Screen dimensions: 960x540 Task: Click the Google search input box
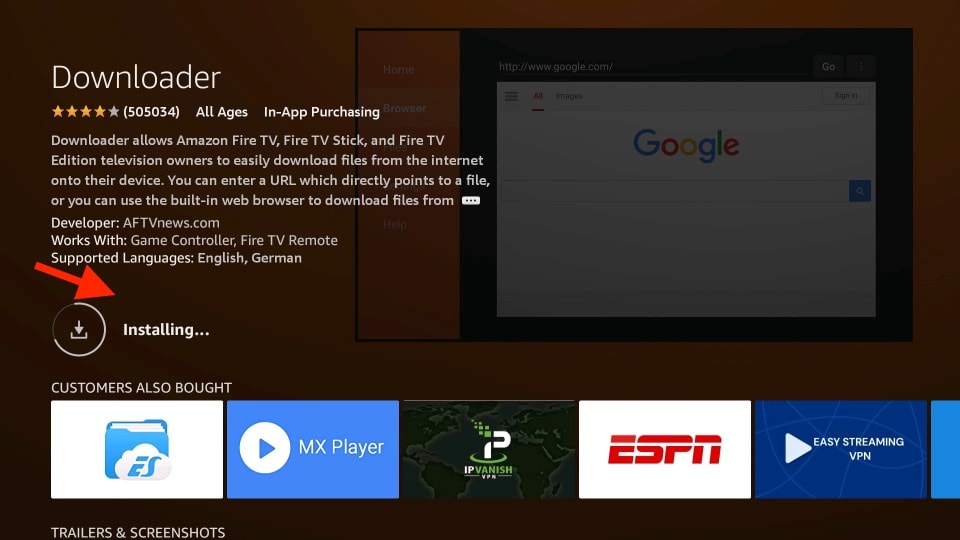click(x=675, y=191)
